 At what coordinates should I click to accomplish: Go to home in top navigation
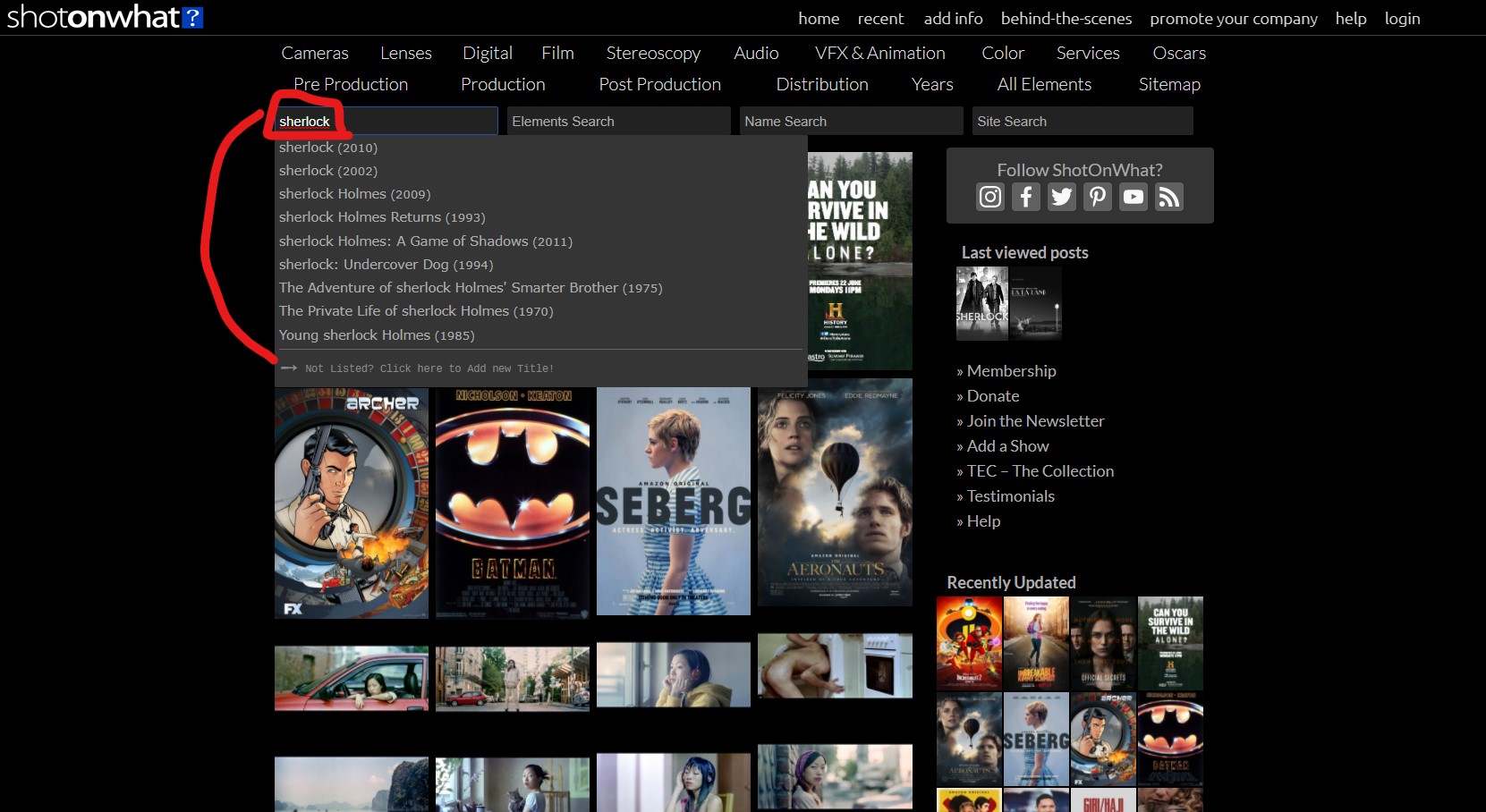[819, 19]
